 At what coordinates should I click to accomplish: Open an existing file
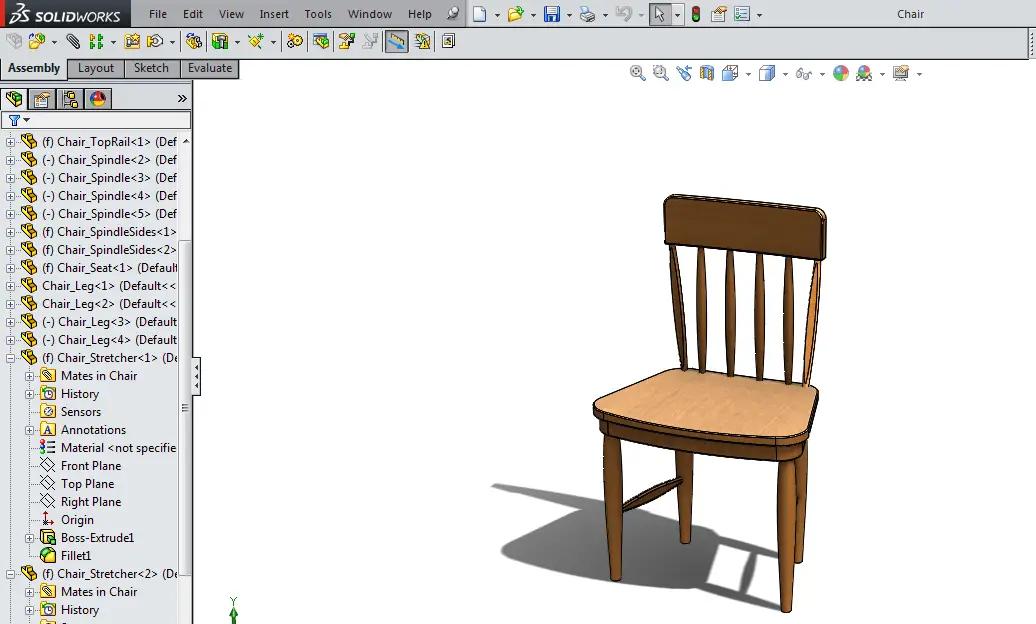coord(515,14)
